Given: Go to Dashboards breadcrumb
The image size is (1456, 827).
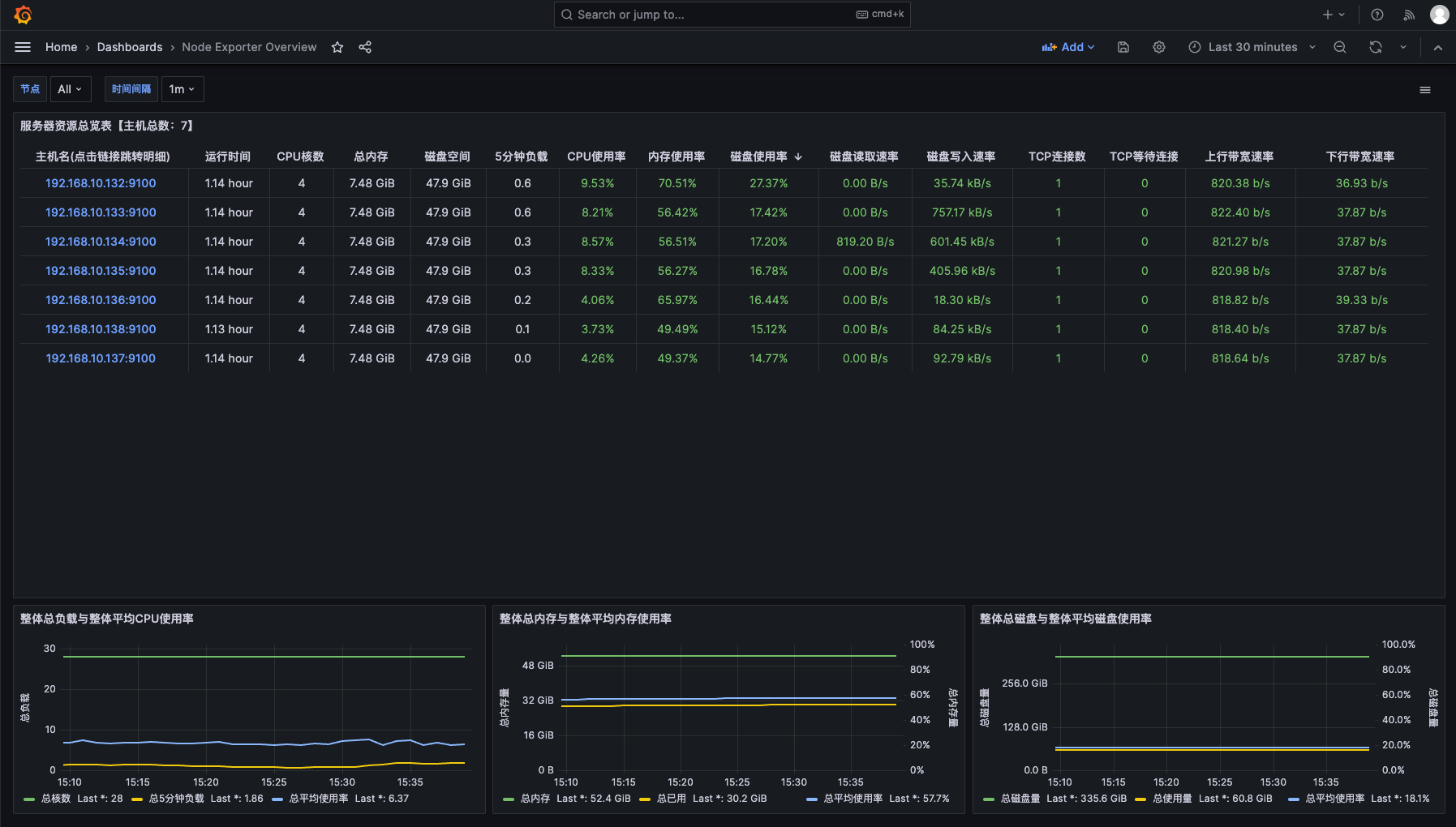Looking at the screenshot, I should click(x=130, y=47).
